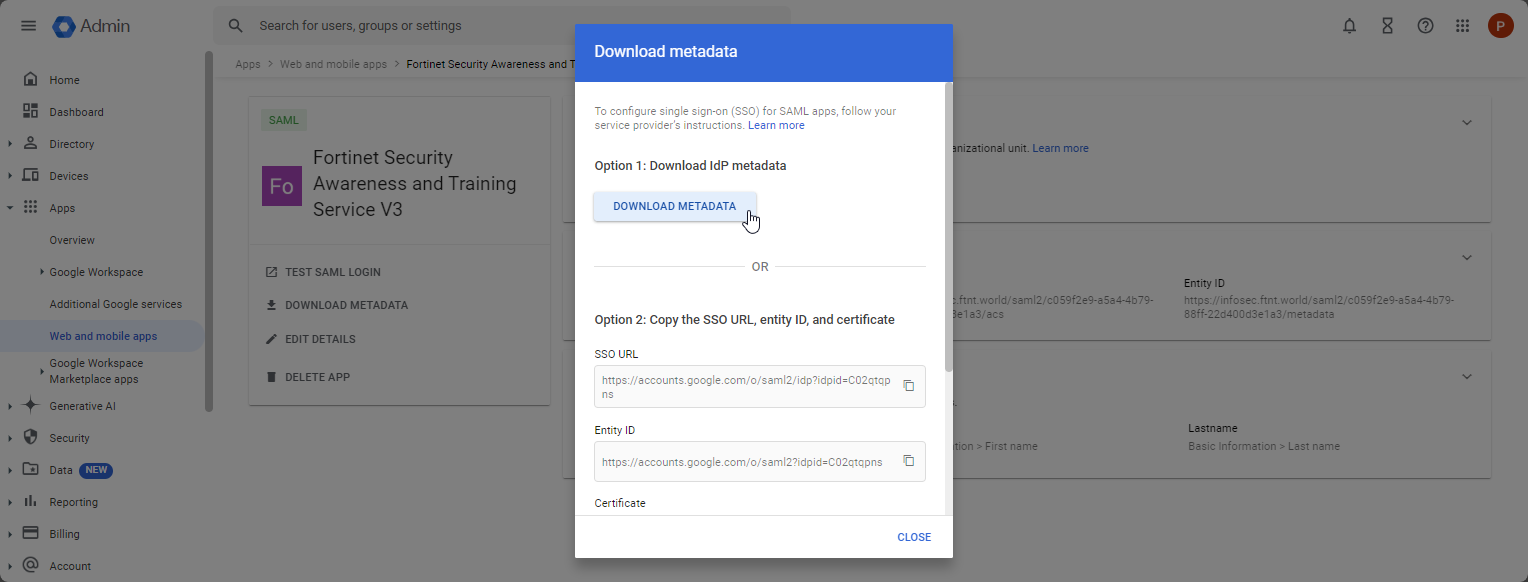Expand the attribute mapping card chevron

click(1467, 377)
